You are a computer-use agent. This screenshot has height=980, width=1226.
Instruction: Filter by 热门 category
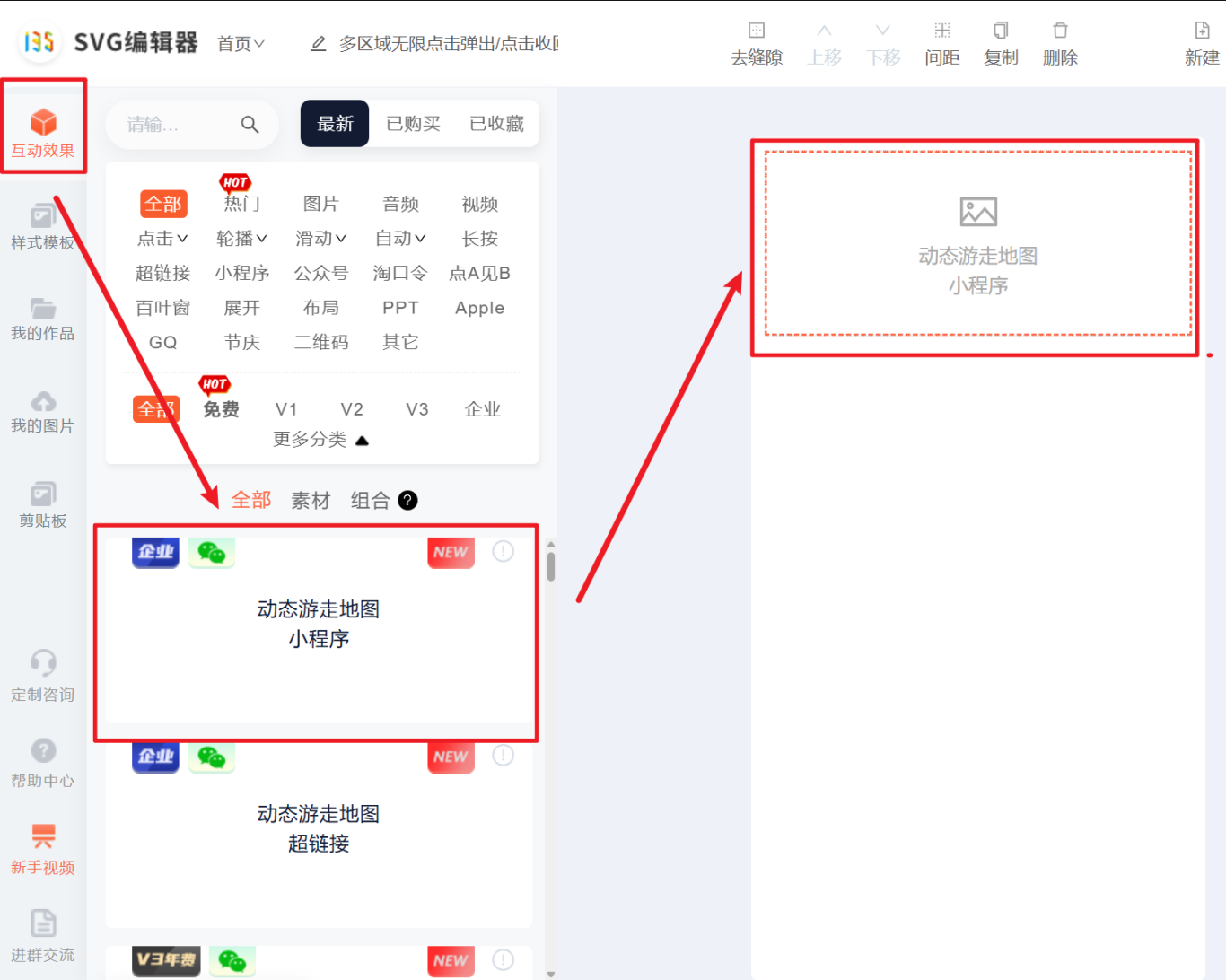[241, 204]
